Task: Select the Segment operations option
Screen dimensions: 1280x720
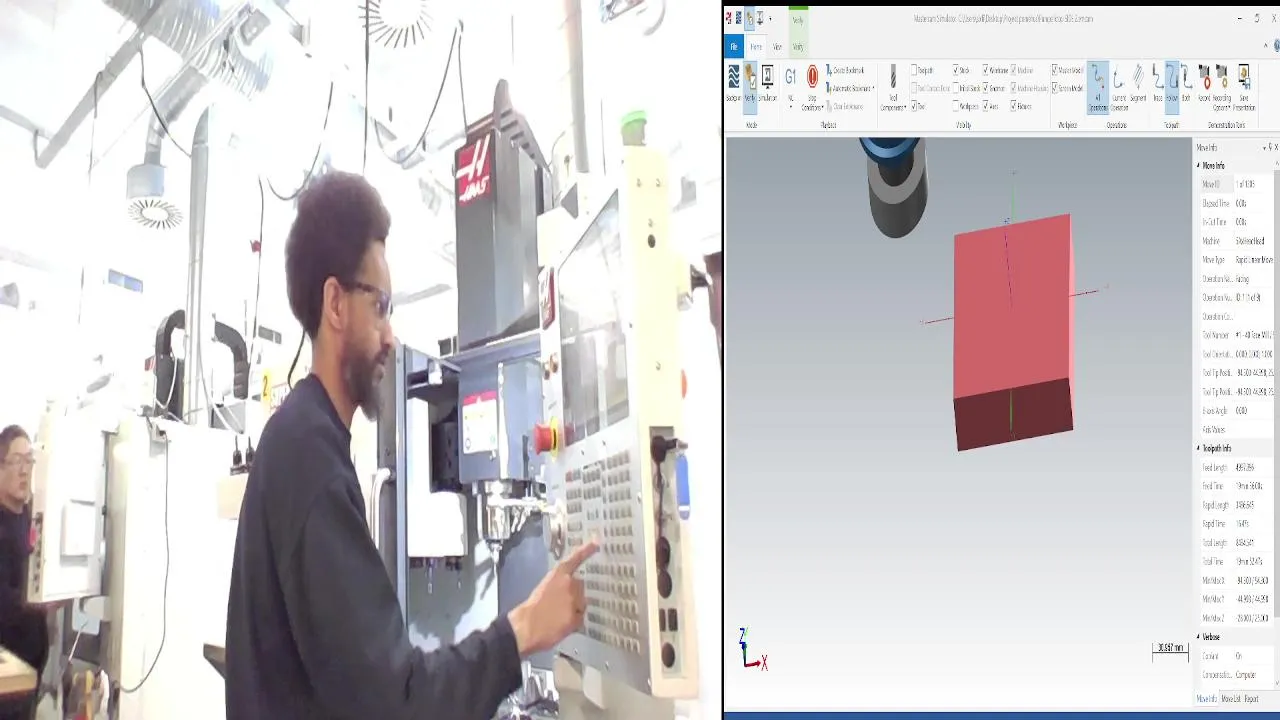Action: click(x=1138, y=82)
